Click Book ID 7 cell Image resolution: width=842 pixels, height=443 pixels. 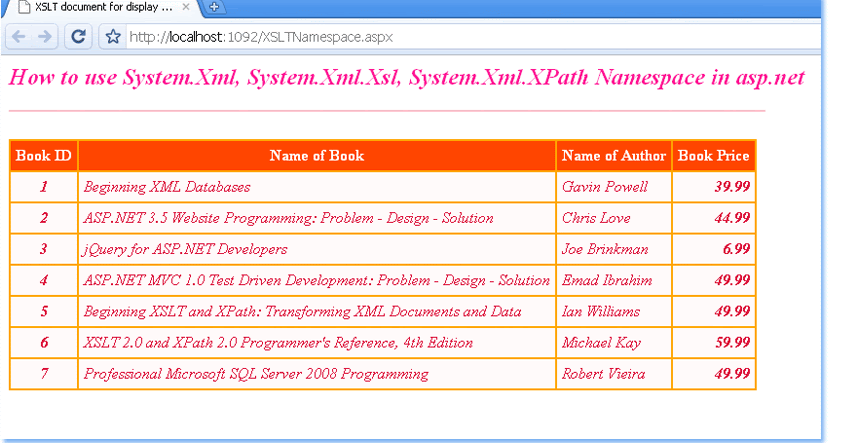tap(43, 374)
